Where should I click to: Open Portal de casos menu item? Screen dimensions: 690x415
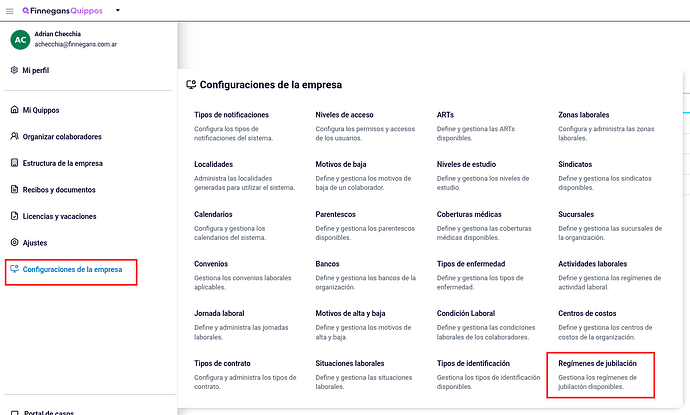(48, 413)
